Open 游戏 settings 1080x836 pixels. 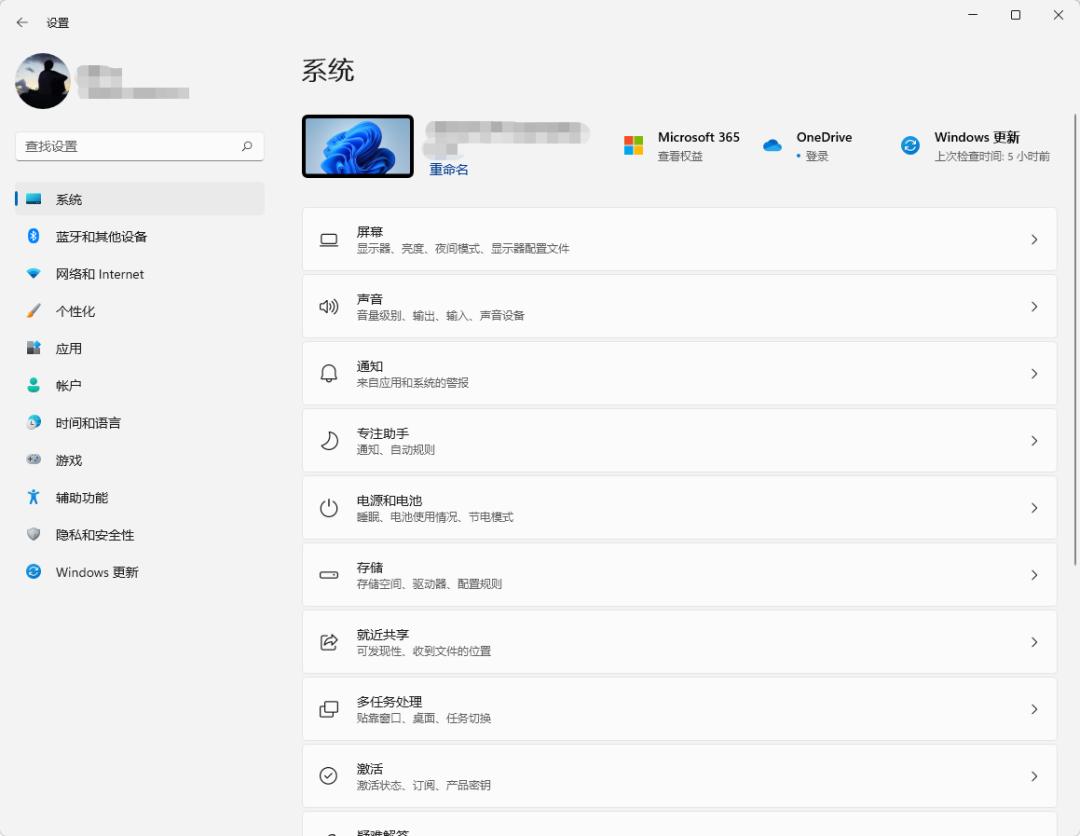(68, 460)
